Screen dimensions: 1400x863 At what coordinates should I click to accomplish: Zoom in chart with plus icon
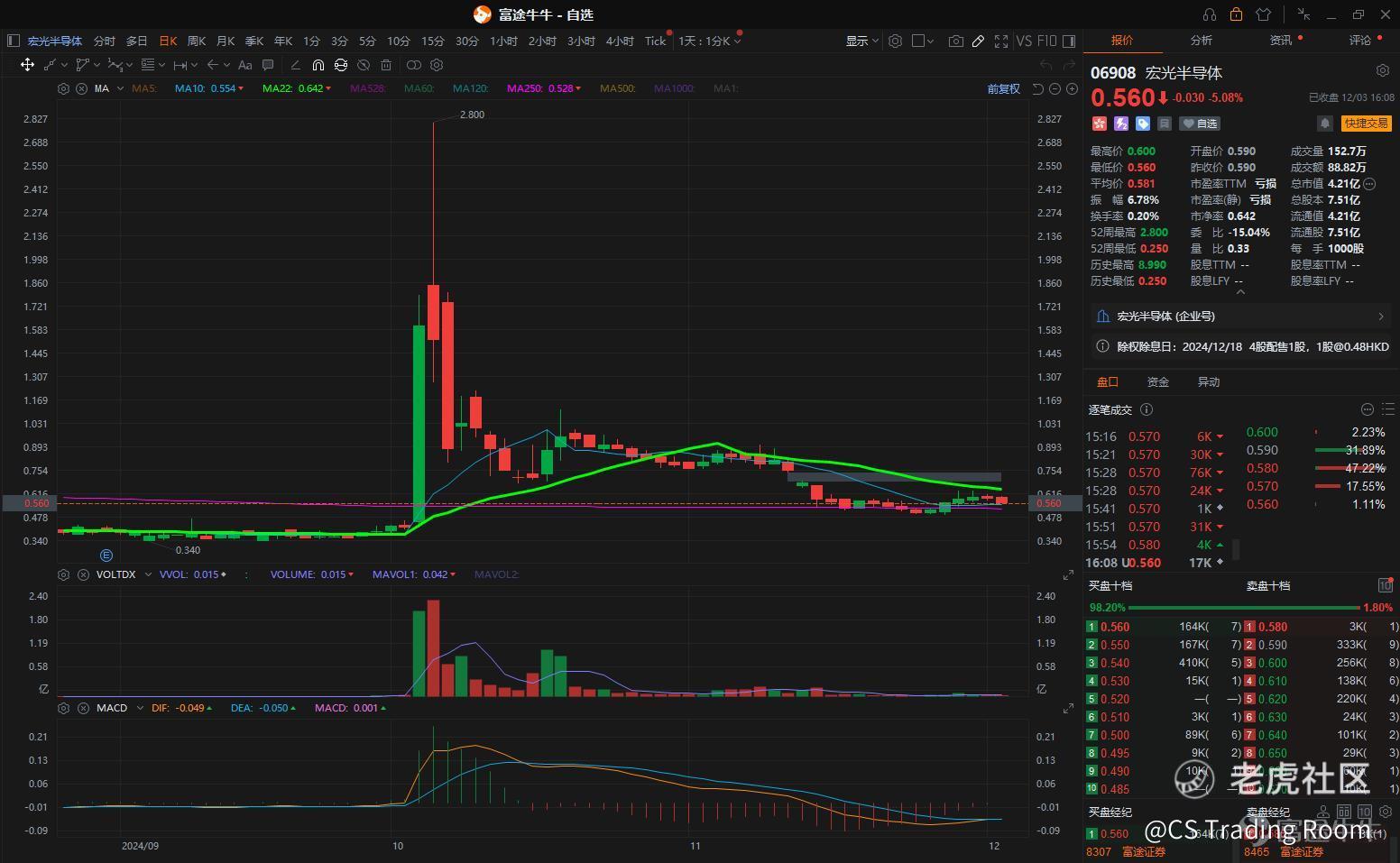tap(1072, 88)
